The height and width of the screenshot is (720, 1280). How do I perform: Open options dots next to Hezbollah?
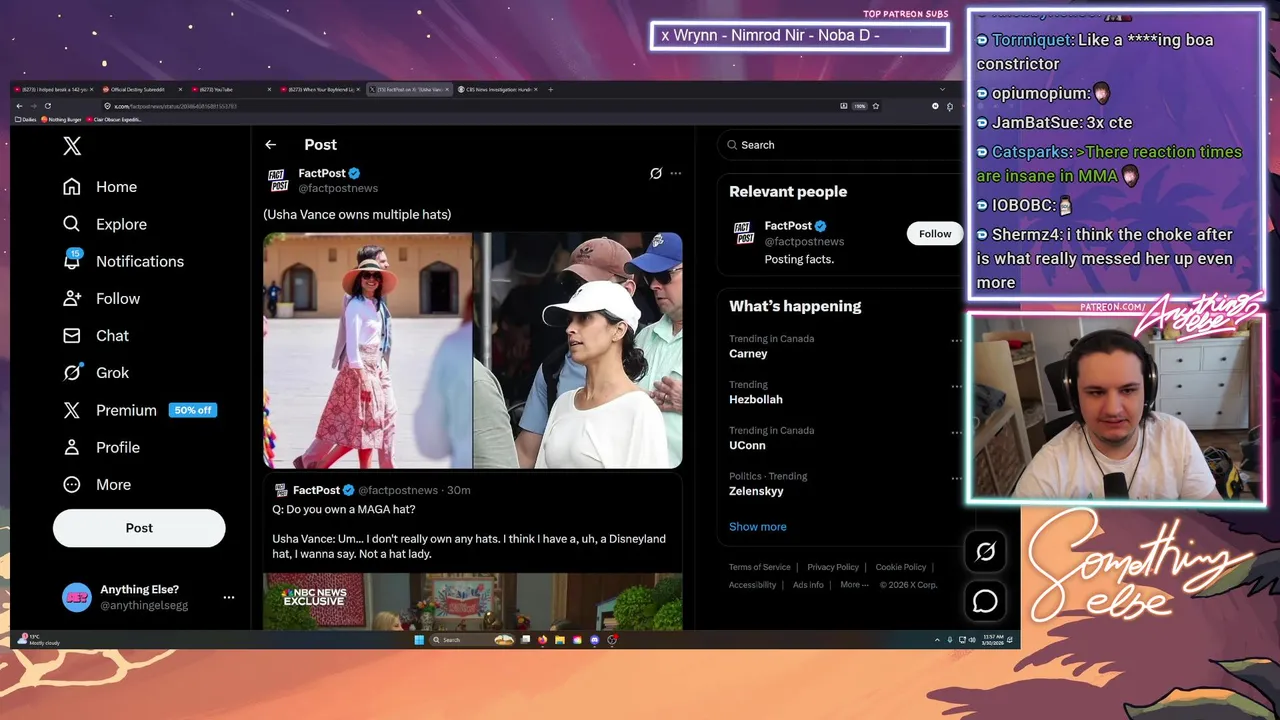click(x=956, y=386)
